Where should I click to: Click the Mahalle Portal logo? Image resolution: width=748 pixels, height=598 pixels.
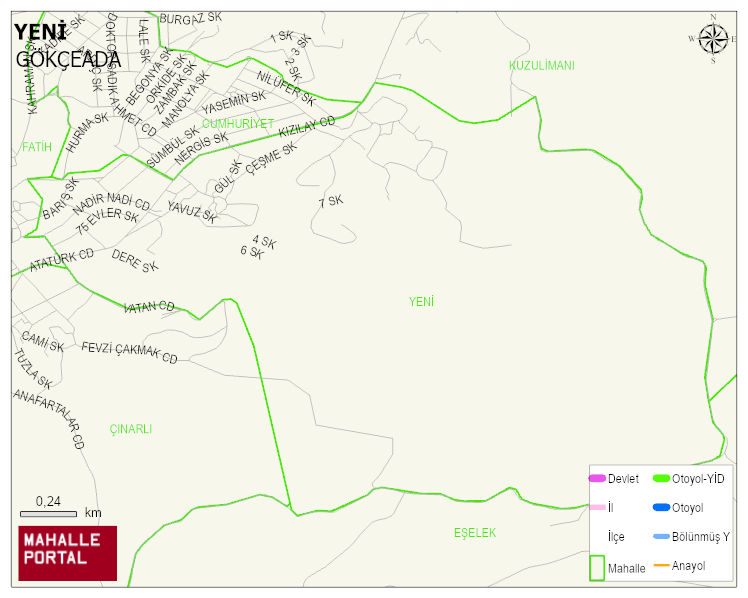[68, 553]
